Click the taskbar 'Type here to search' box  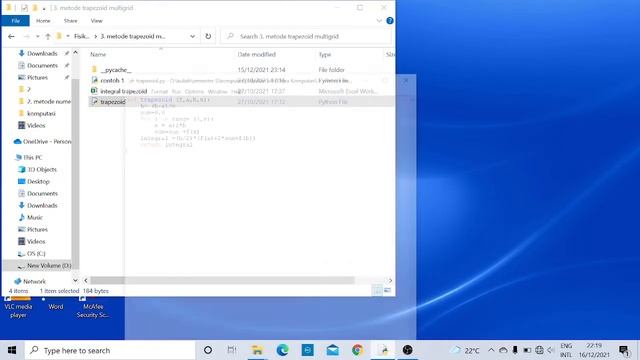110,350
